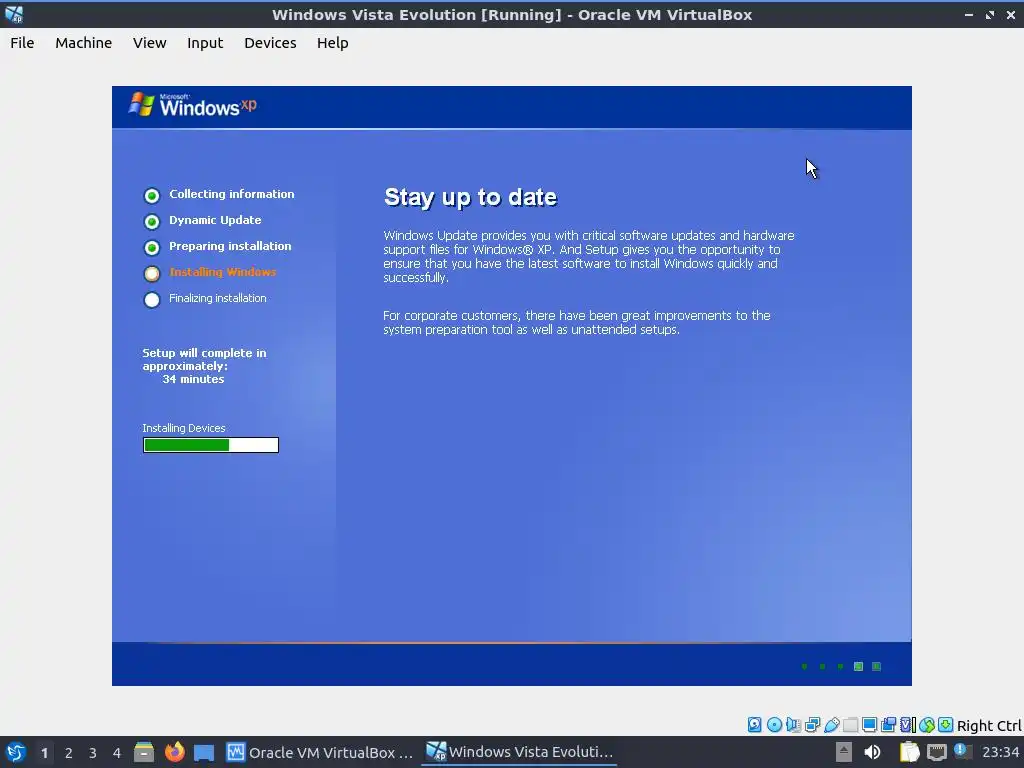This screenshot has width=1024, height=768.
Task: Open the volume control tray icon
Action: click(872, 752)
